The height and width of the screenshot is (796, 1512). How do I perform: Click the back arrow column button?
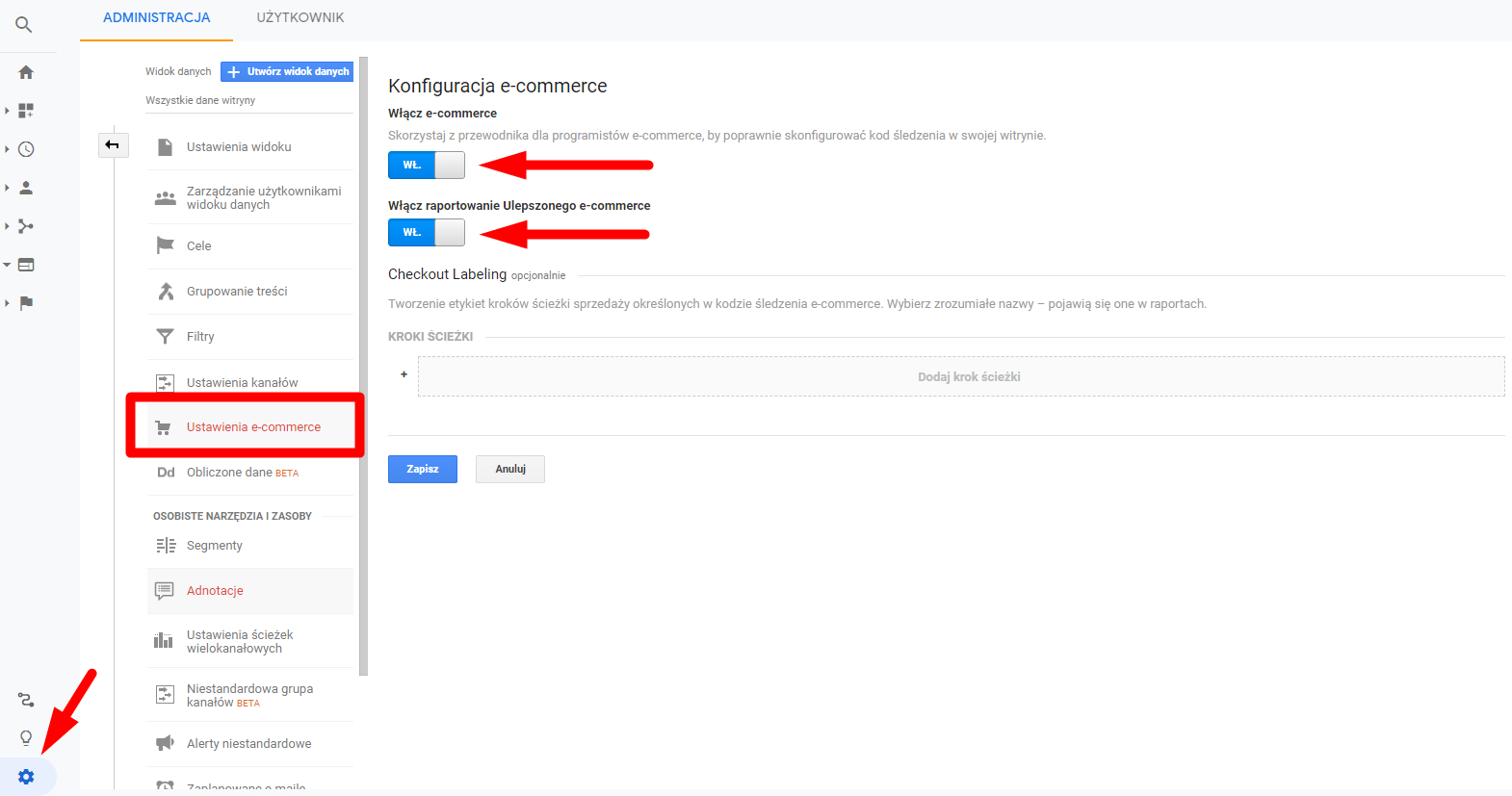pos(113,145)
